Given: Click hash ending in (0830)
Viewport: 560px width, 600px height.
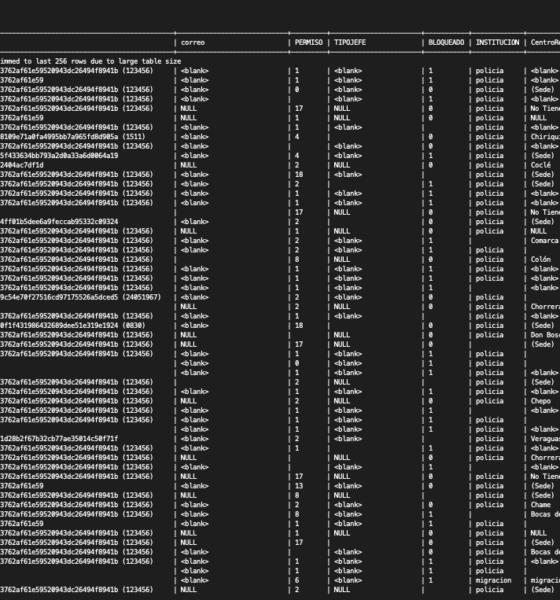Looking at the screenshot, I should (73, 325).
